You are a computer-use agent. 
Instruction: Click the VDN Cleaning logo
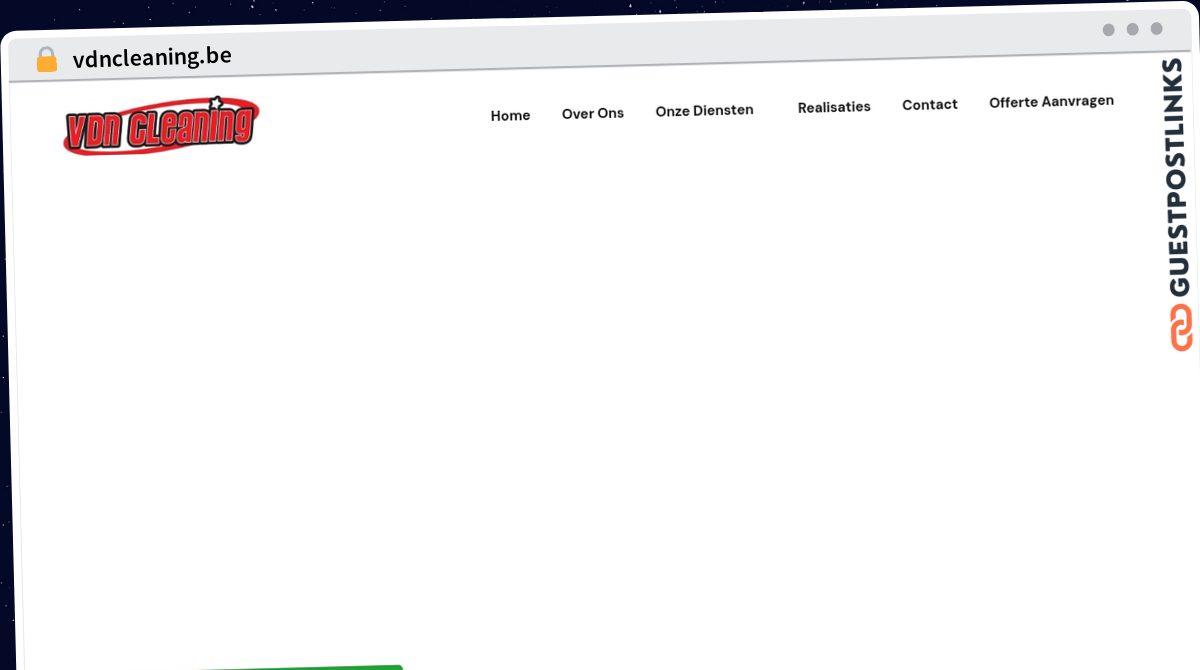[161, 126]
